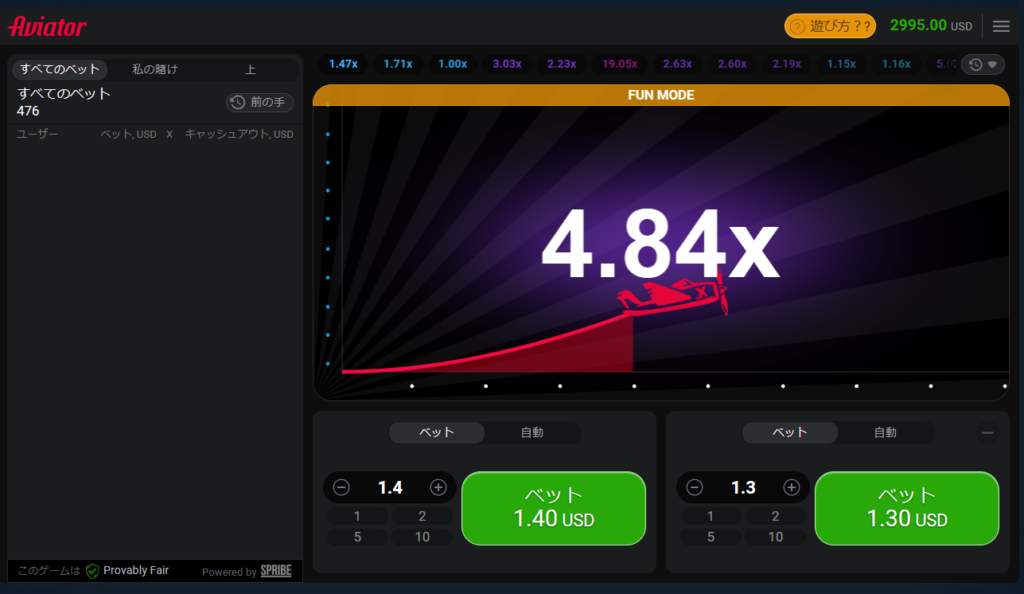
Task: Click the Provably Fair shield icon
Action: (x=92, y=571)
